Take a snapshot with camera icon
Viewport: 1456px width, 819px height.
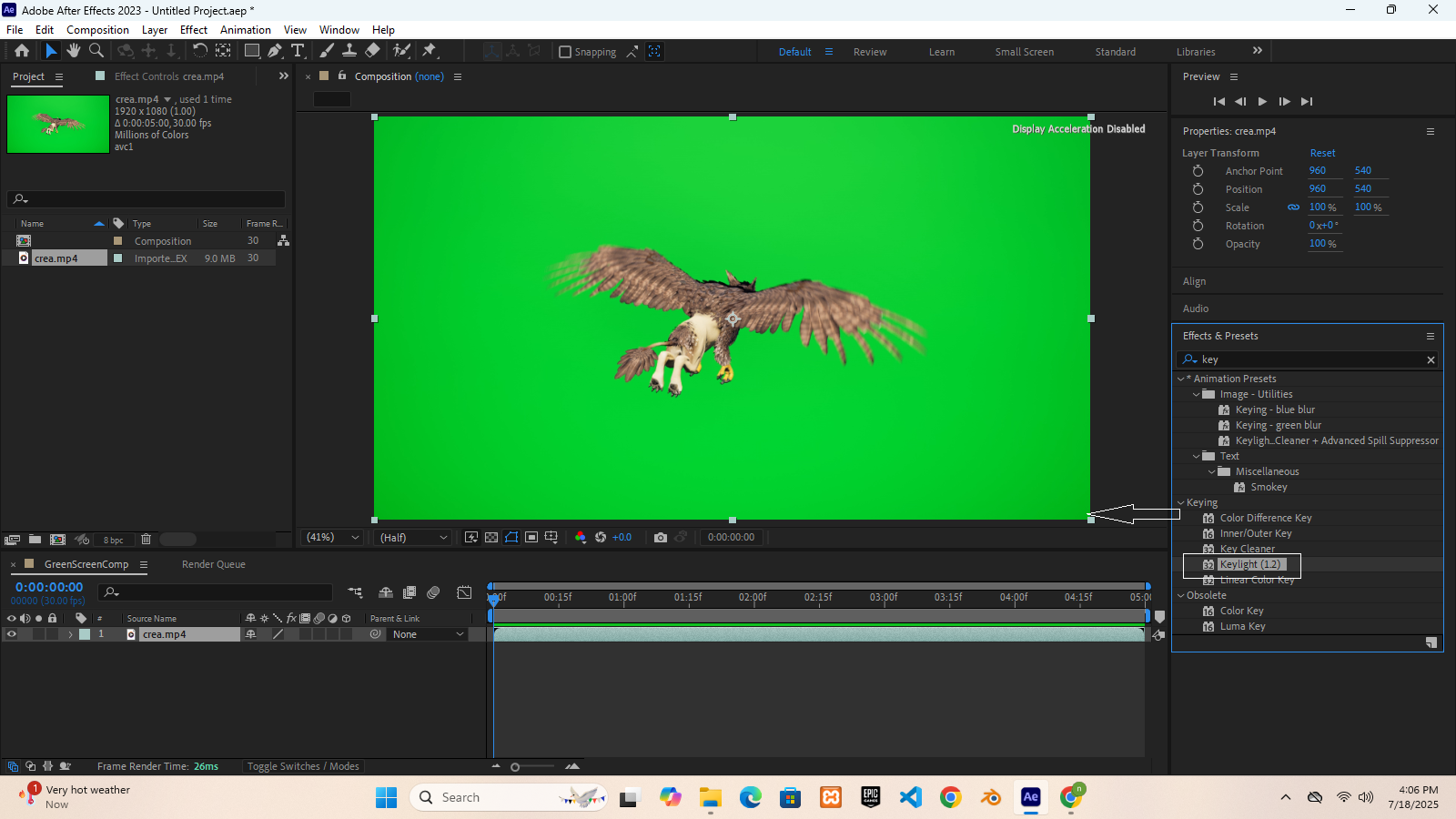(661, 538)
